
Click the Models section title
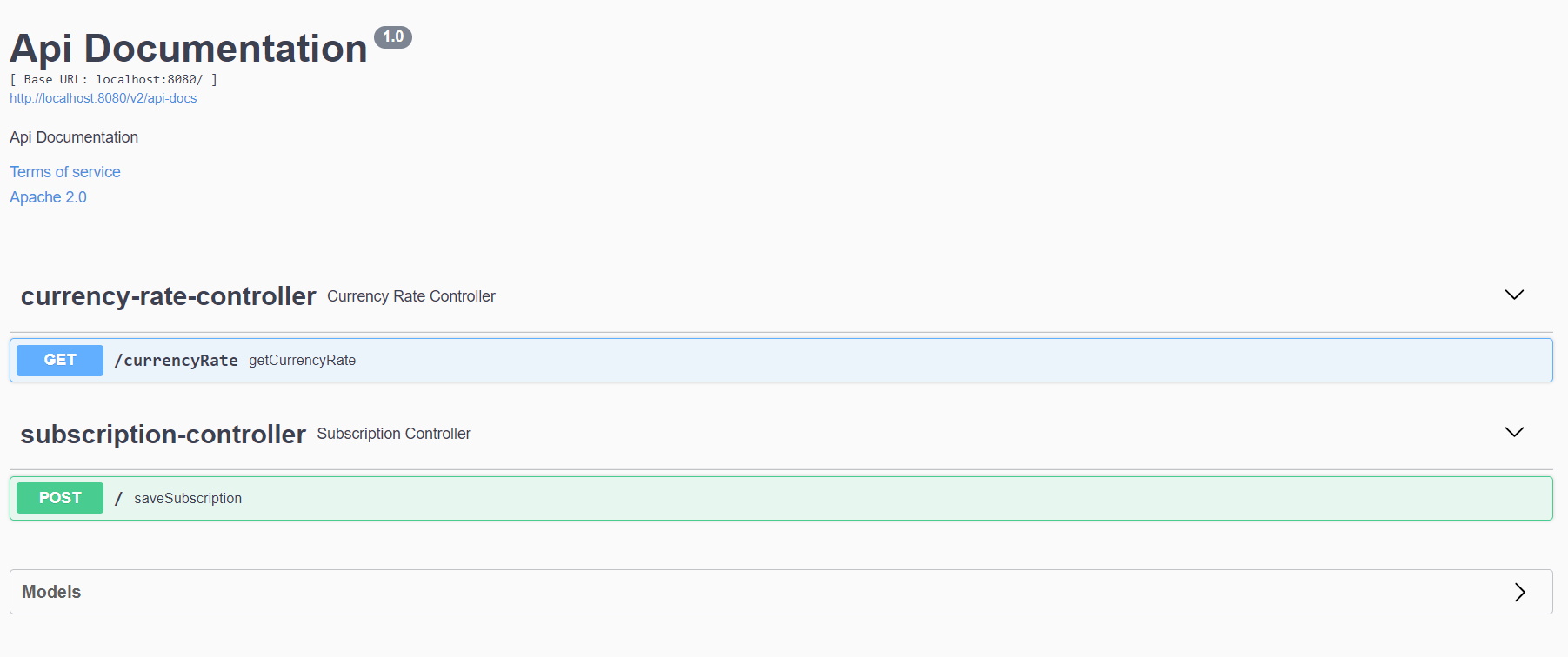tap(51, 592)
